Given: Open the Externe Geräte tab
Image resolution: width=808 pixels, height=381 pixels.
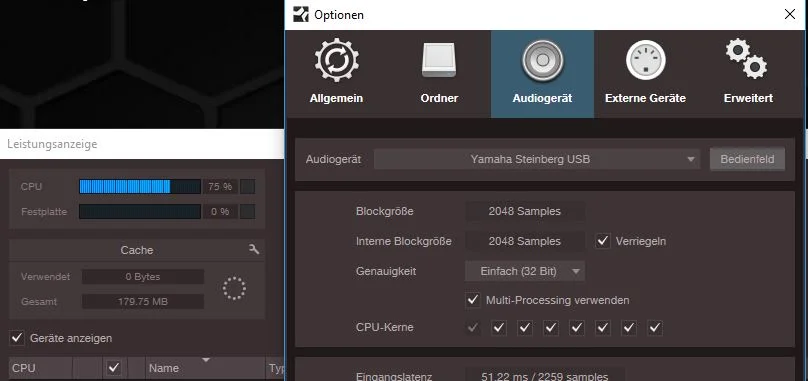Looking at the screenshot, I should [x=645, y=74].
